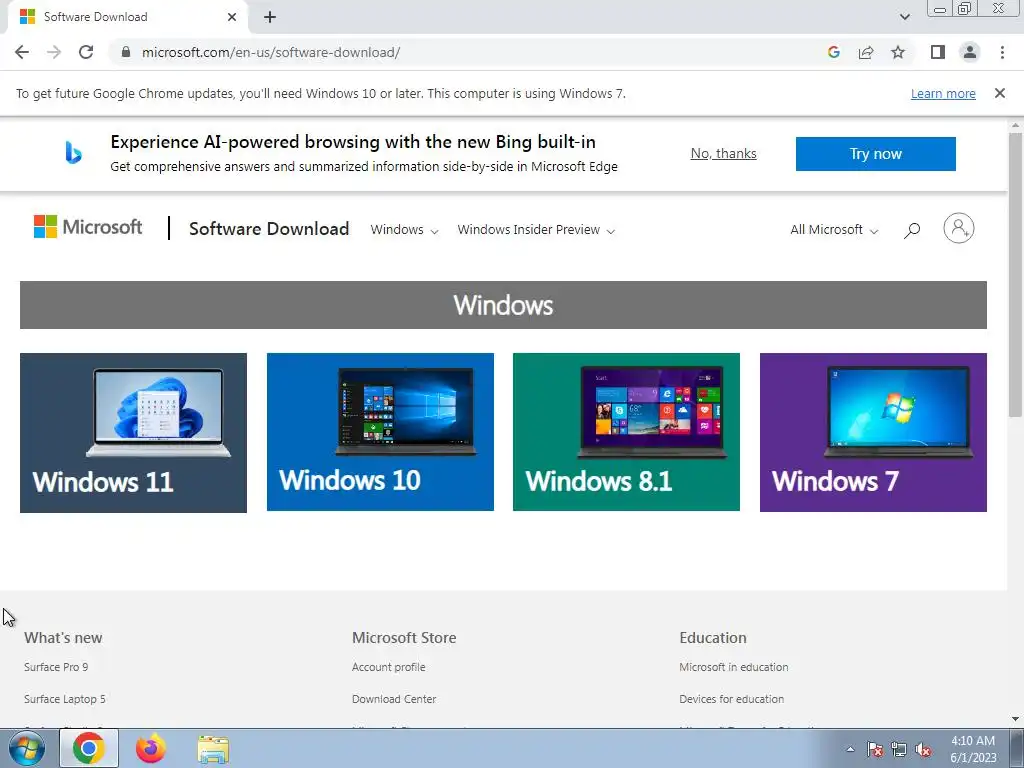
Task: Open a new tab with plus button
Action: [x=270, y=17]
